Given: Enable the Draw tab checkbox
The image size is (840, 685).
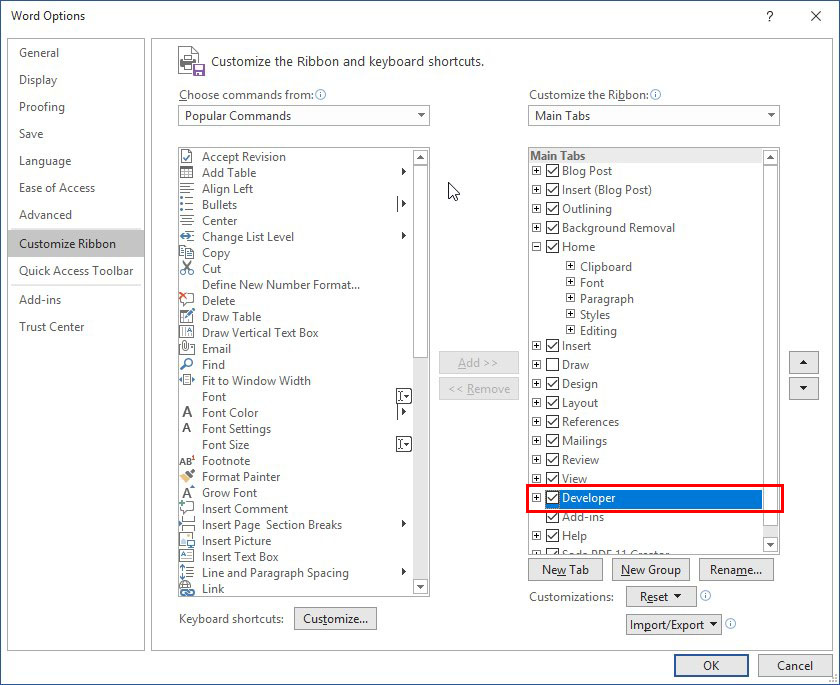Looking at the screenshot, I should click(552, 365).
